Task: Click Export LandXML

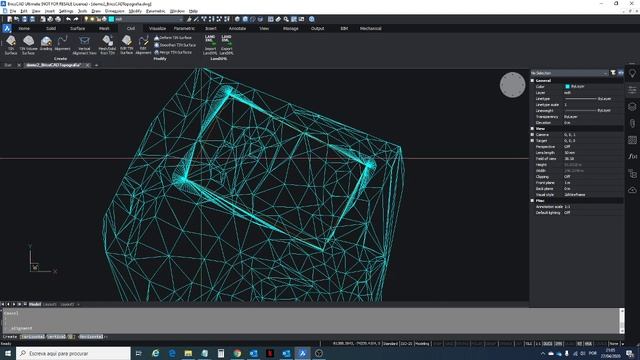Action: point(227,44)
